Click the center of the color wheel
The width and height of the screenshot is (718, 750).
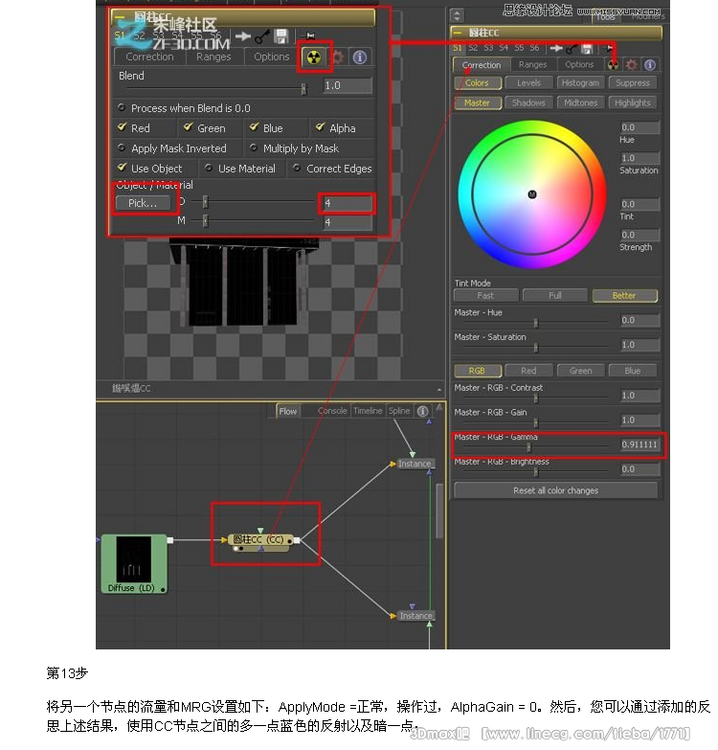532,194
